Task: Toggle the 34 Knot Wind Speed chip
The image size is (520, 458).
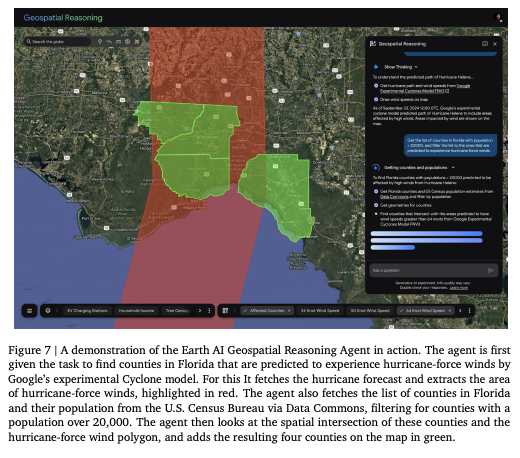Action: pyautogui.click(x=320, y=311)
